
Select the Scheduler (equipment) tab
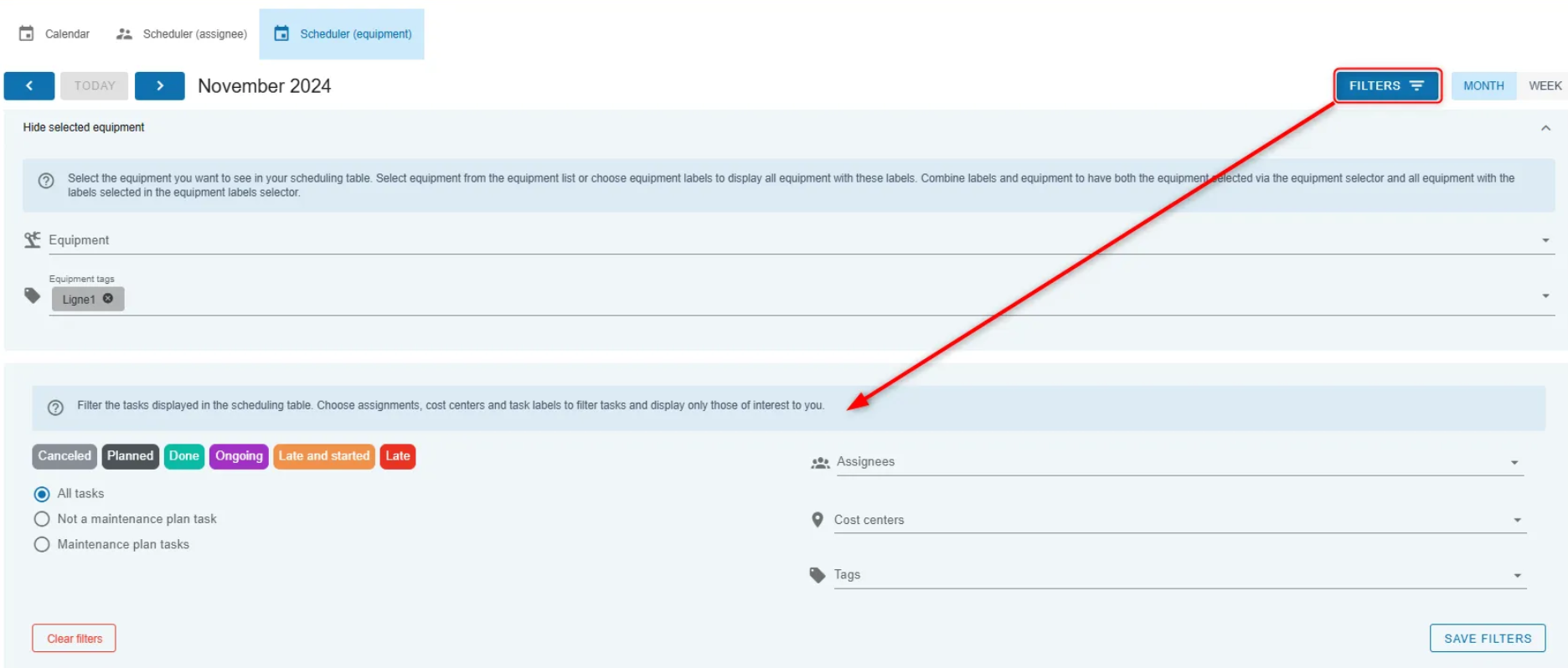[x=342, y=33]
